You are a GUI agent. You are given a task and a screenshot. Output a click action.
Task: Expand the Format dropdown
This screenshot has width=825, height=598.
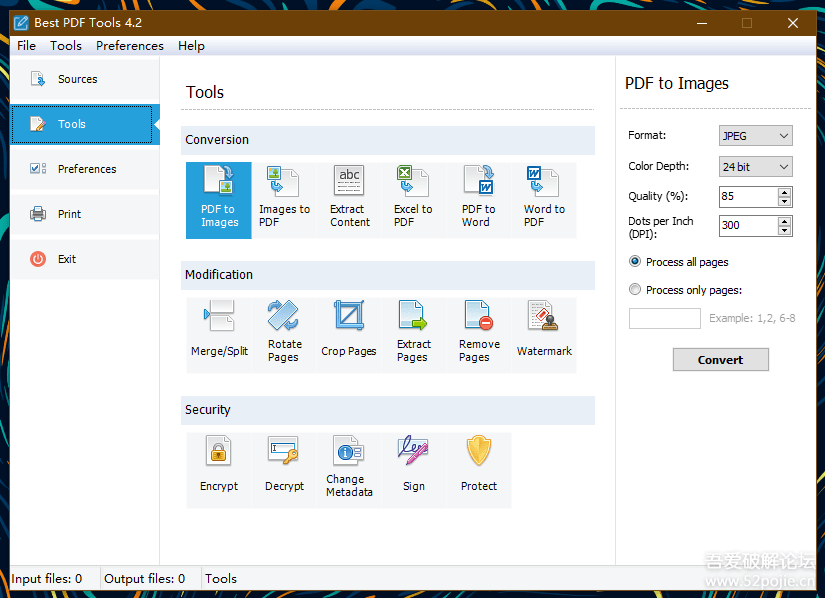[756, 136]
